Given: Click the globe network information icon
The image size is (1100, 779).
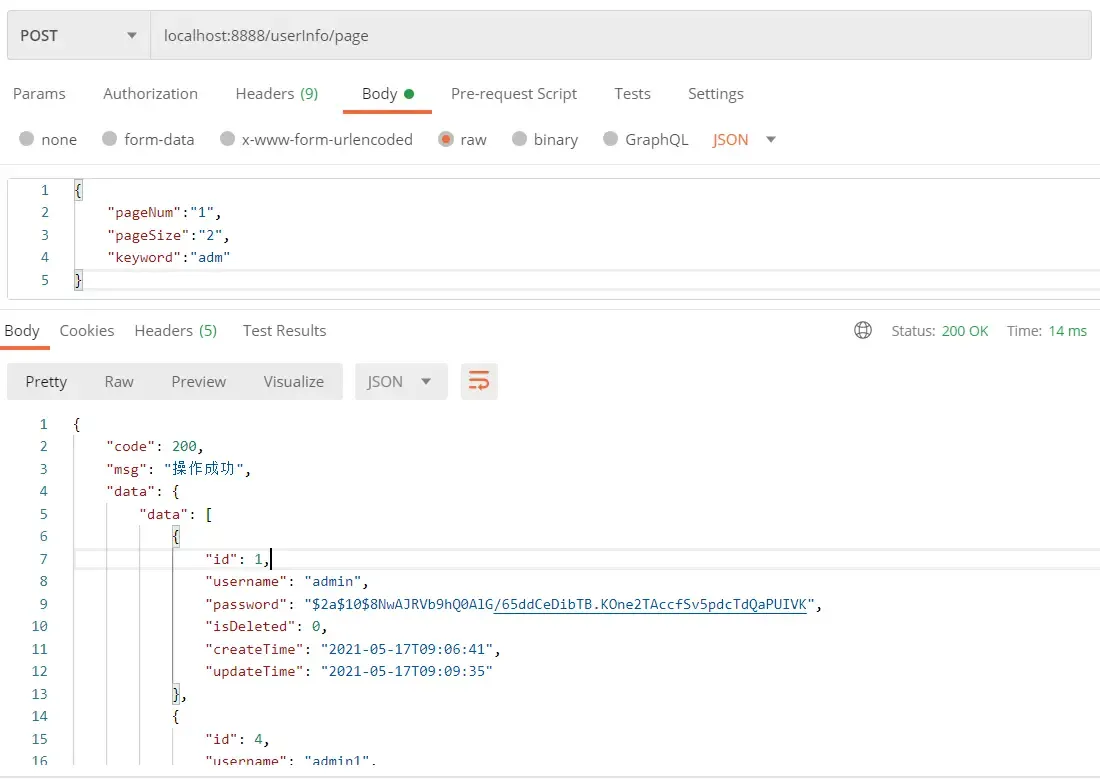Looking at the screenshot, I should click(862, 330).
